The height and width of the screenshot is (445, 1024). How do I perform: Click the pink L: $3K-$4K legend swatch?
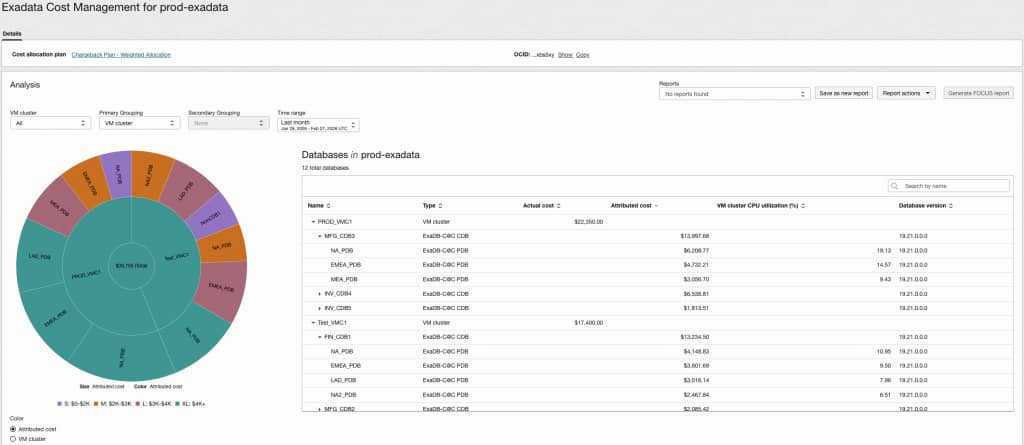click(136, 404)
